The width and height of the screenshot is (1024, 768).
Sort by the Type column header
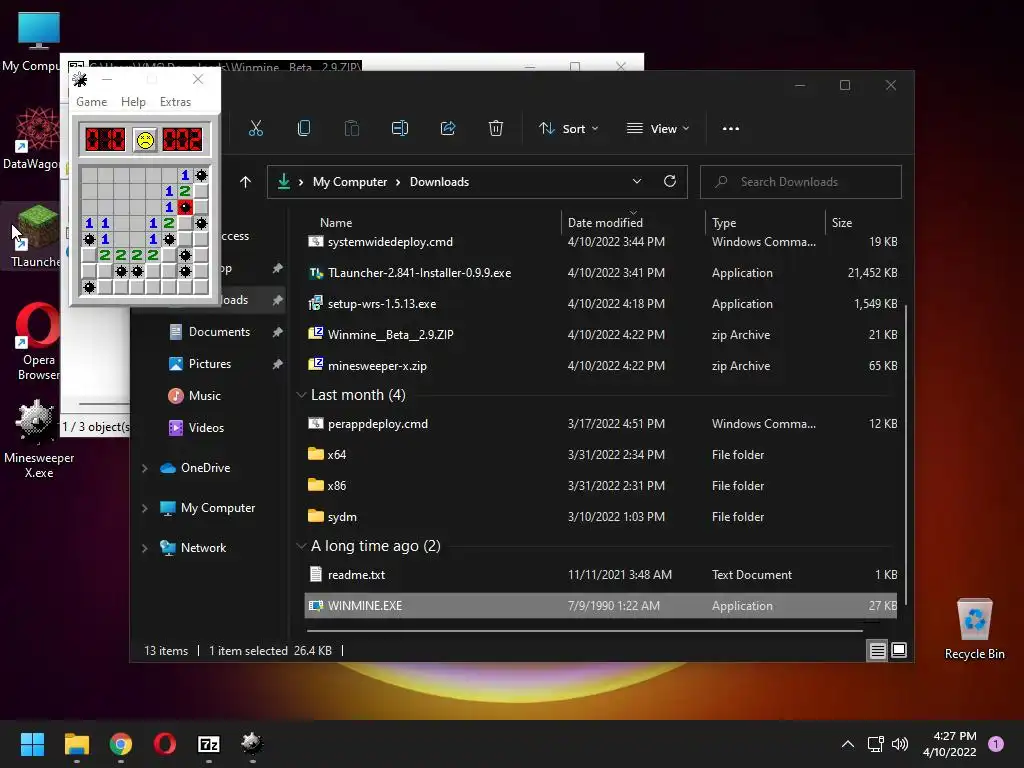(x=724, y=223)
